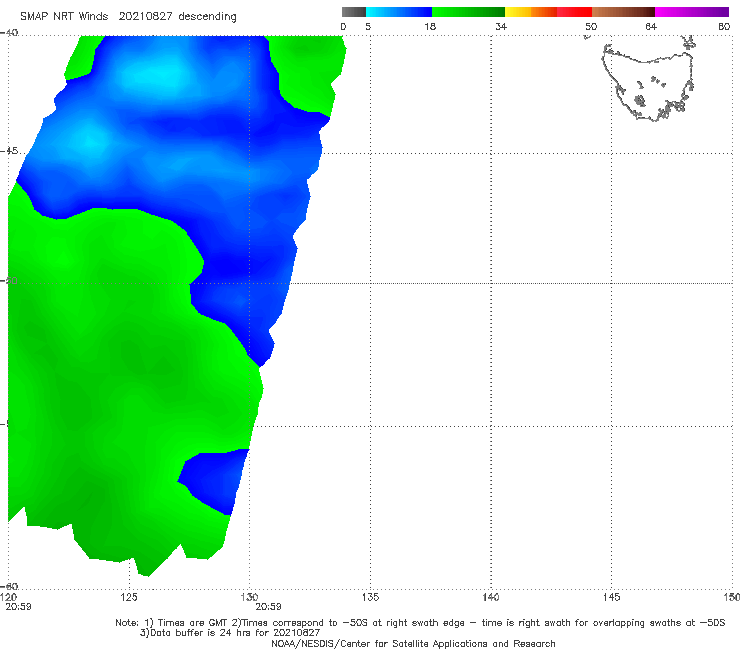The height and width of the screenshot is (650, 740).
Task: Select the gray 0–5 segment of color scale
Action: (x=354, y=12)
